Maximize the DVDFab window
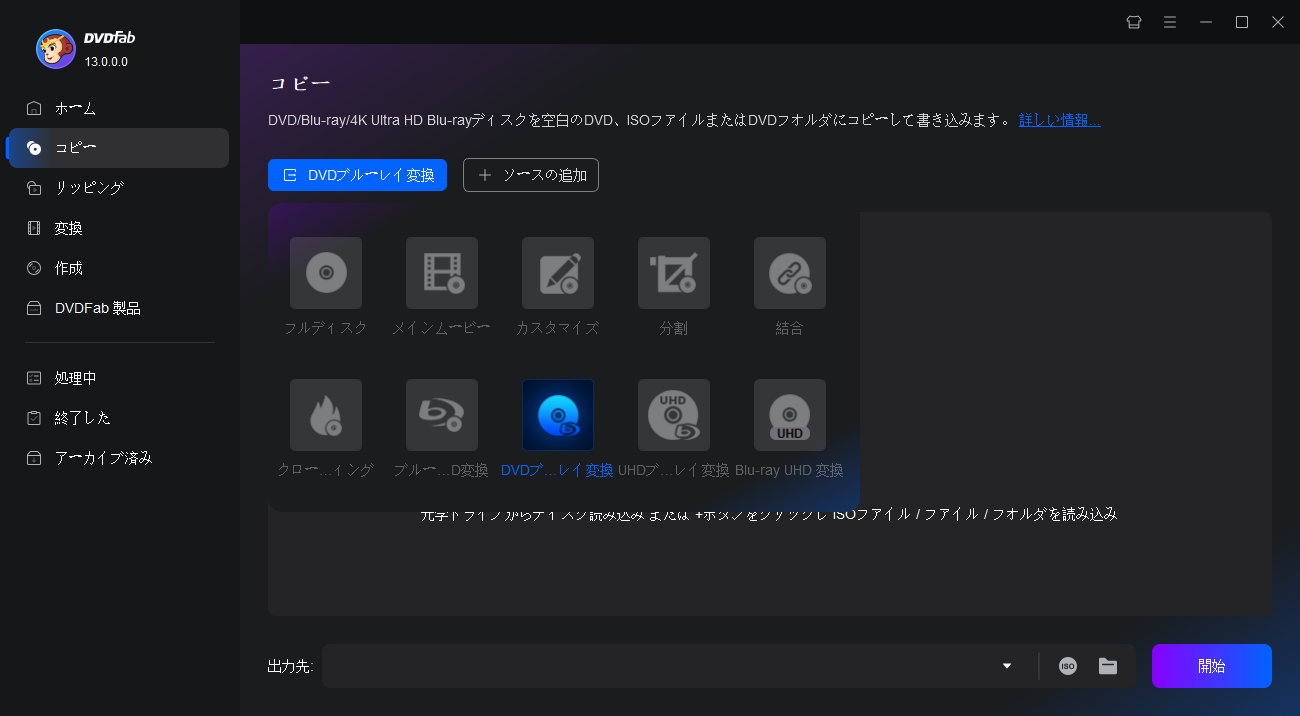Viewport: 1300px width, 716px height. (1242, 22)
